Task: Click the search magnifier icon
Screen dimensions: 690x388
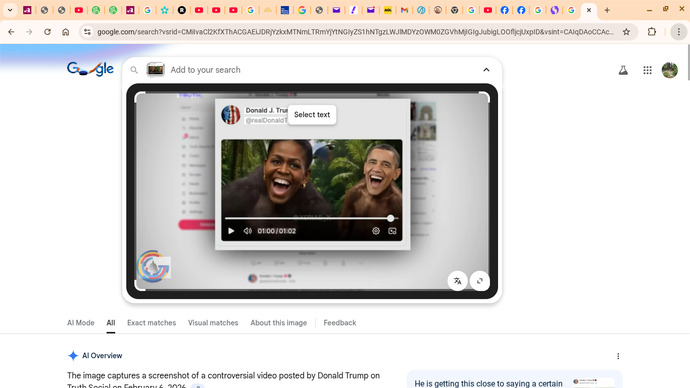Action: coord(134,70)
